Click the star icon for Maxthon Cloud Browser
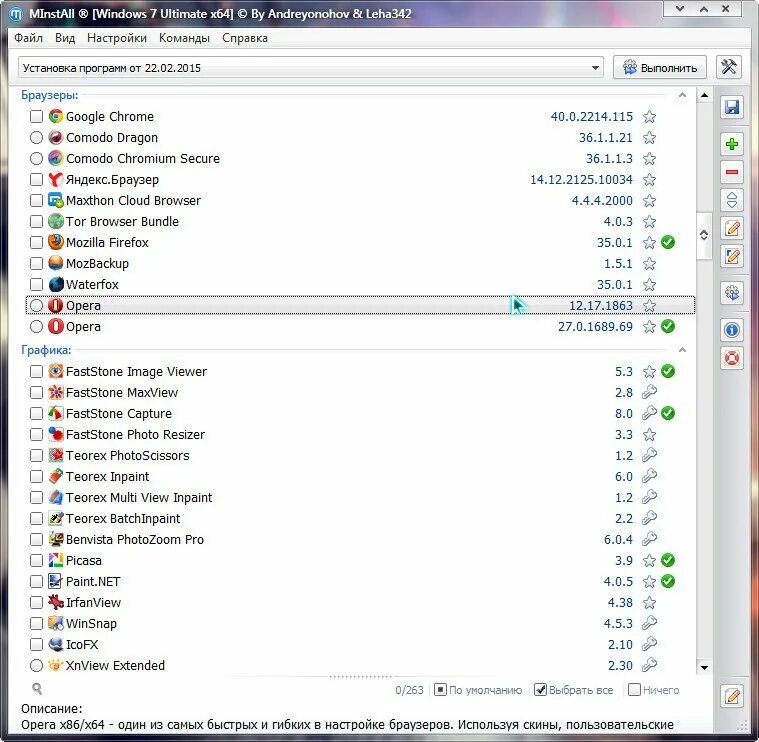The width and height of the screenshot is (759, 742). [649, 200]
